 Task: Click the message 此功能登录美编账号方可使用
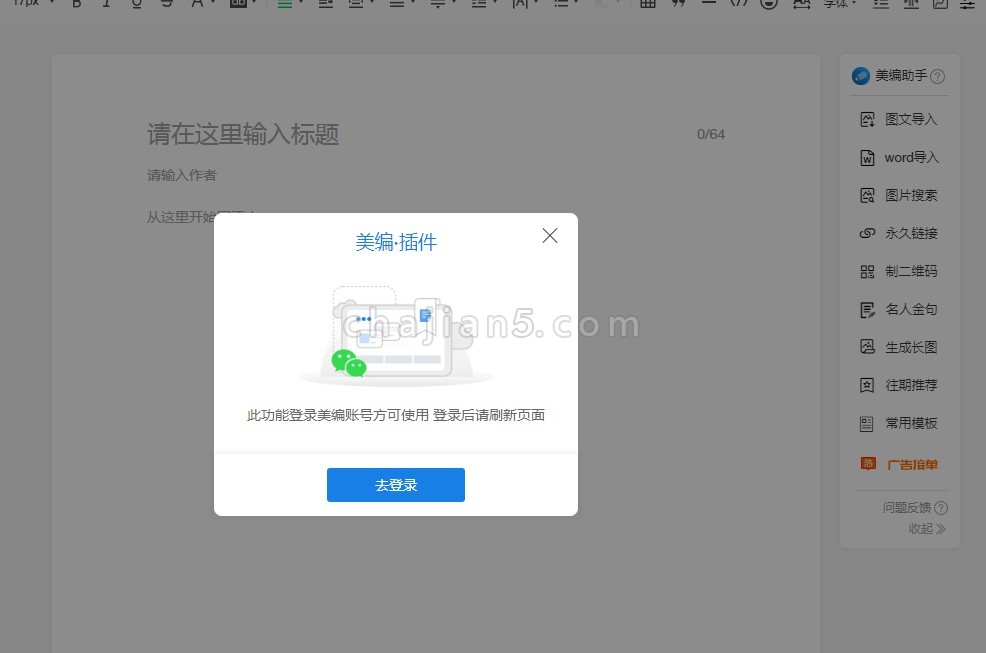pyautogui.click(x=338, y=415)
